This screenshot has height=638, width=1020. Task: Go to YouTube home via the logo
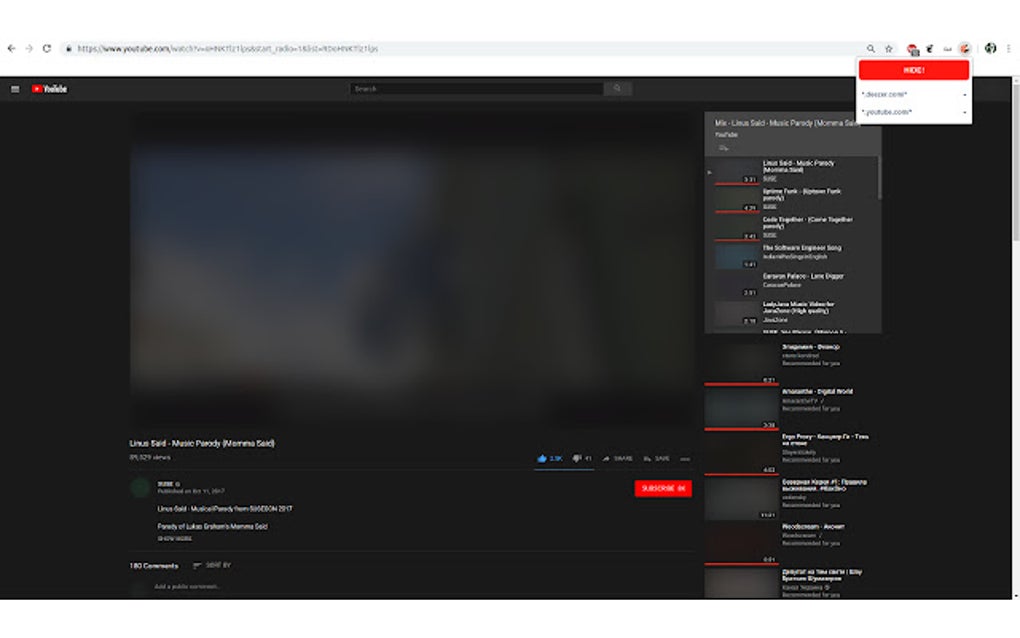click(x=49, y=89)
